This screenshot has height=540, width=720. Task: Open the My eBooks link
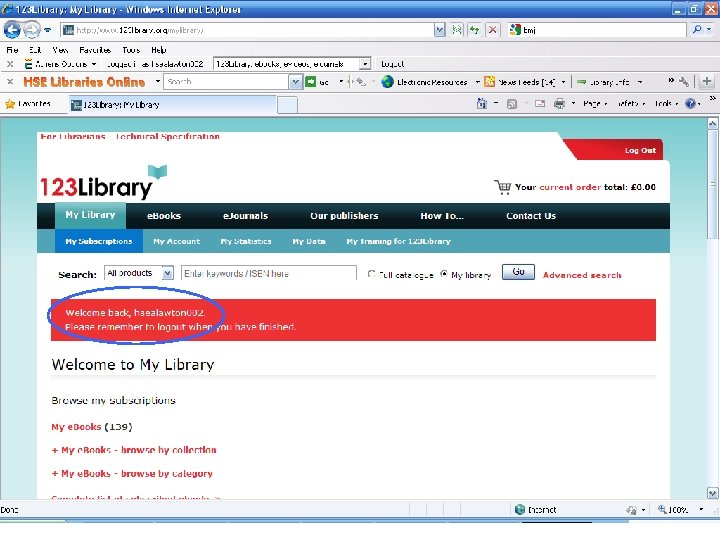(76, 427)
